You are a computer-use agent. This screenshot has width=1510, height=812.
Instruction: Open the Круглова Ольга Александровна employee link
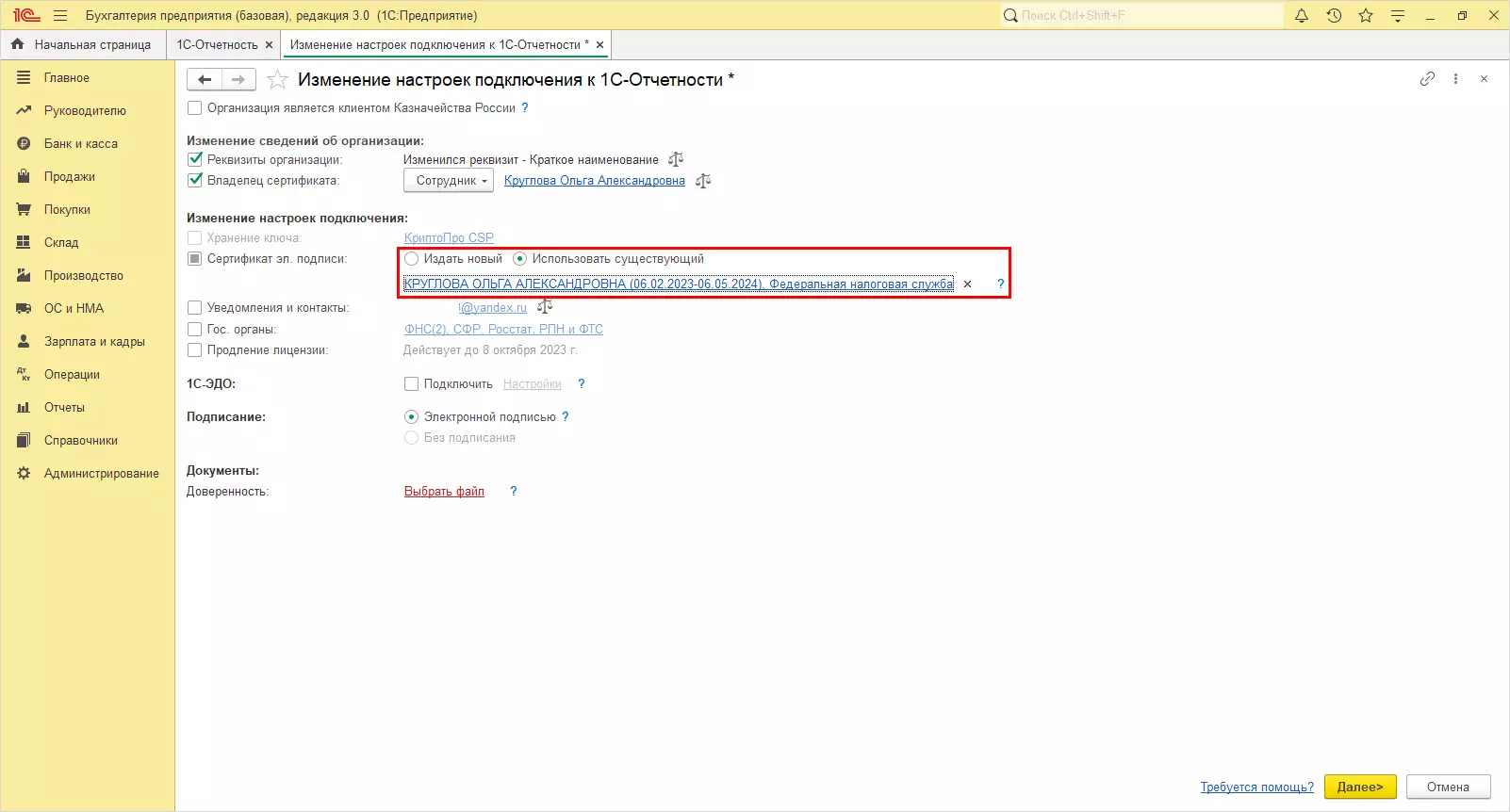[595, 180]
